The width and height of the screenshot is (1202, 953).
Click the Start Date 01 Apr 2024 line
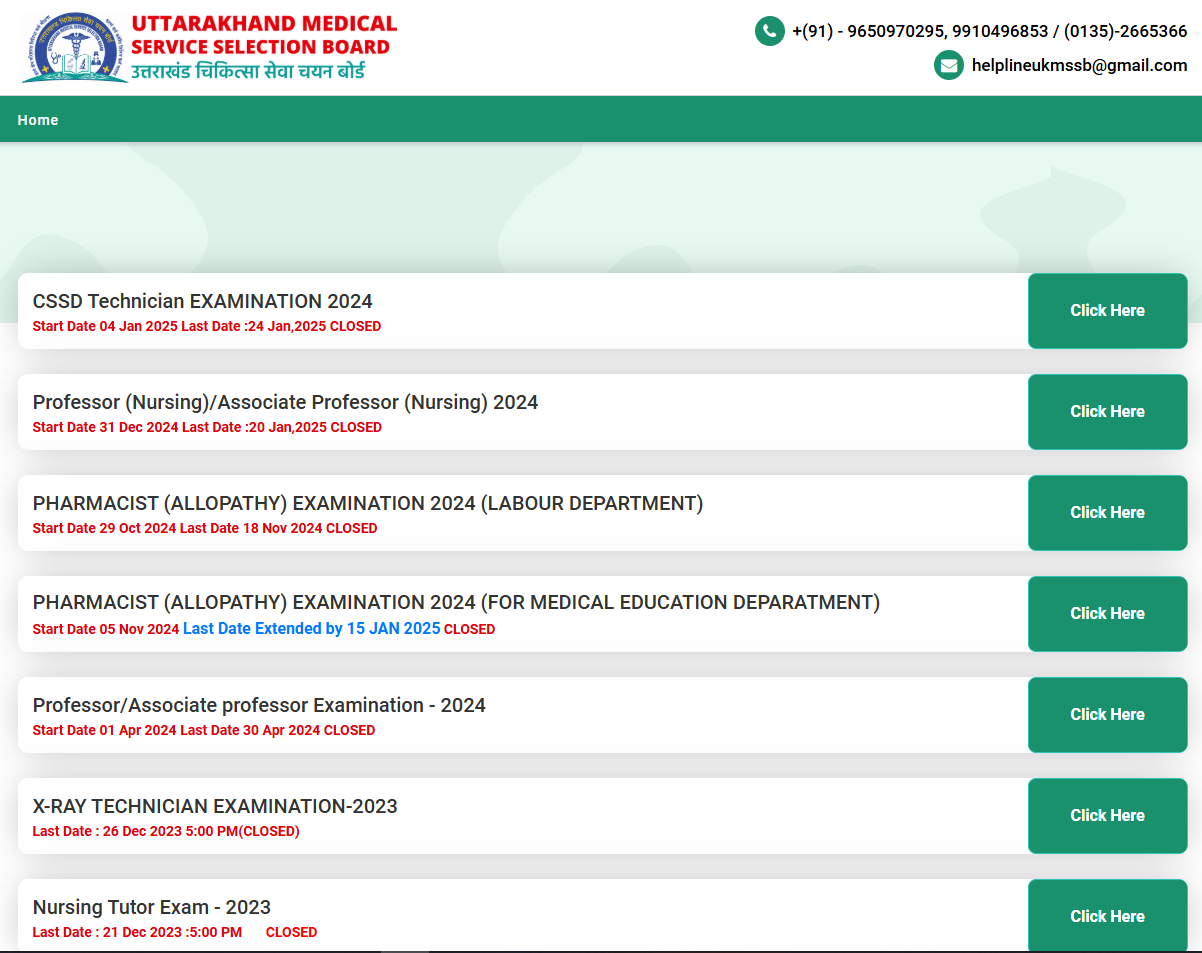pos(204,730)
